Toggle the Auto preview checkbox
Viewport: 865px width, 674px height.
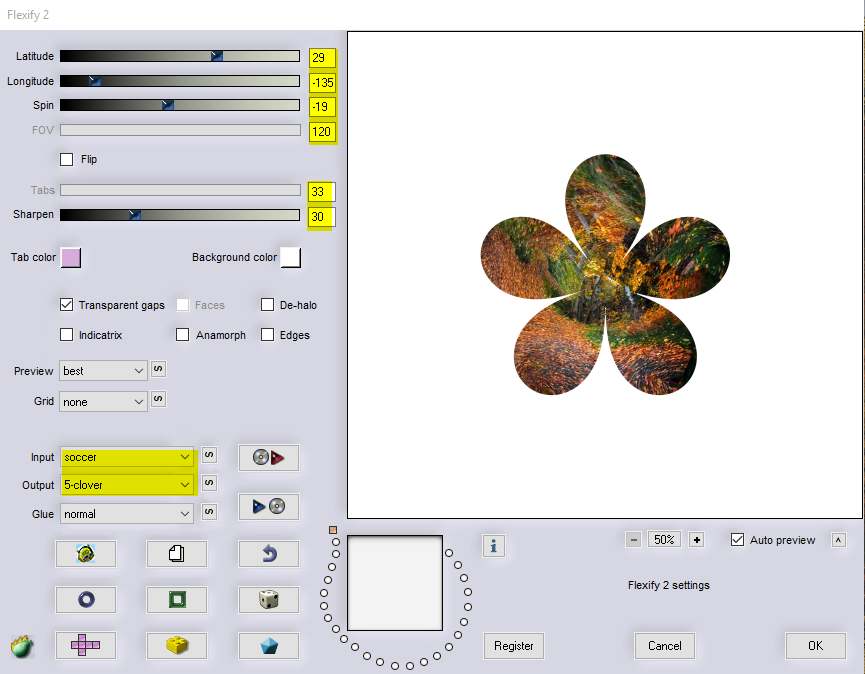(x=737, y=539)
